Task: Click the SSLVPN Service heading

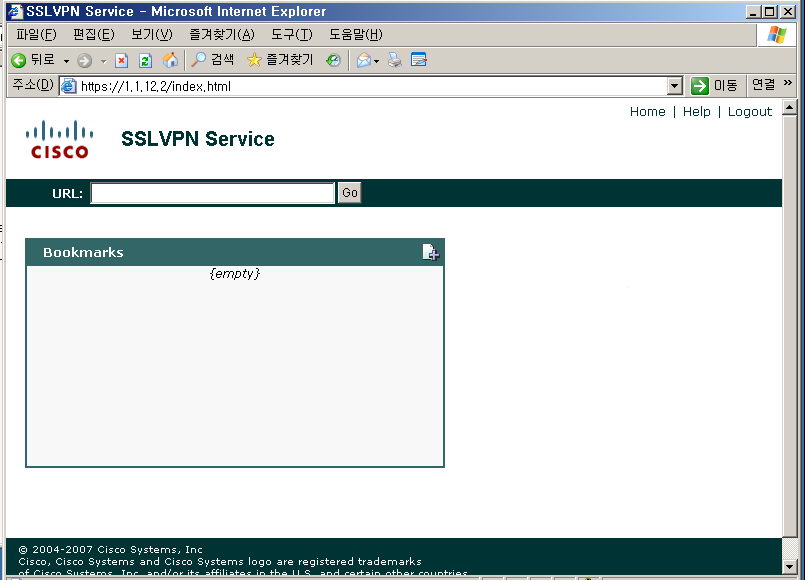Action: [198, 139]
